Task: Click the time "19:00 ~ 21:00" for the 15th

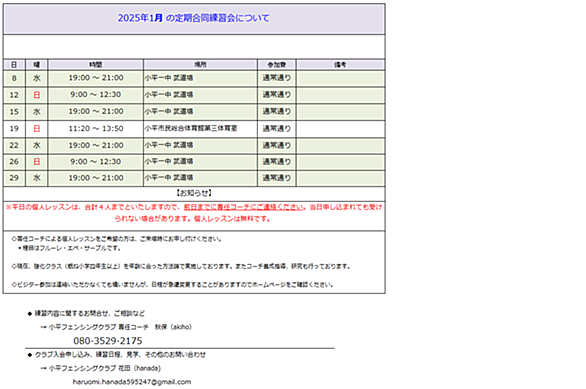Action: tap(96, 111)
